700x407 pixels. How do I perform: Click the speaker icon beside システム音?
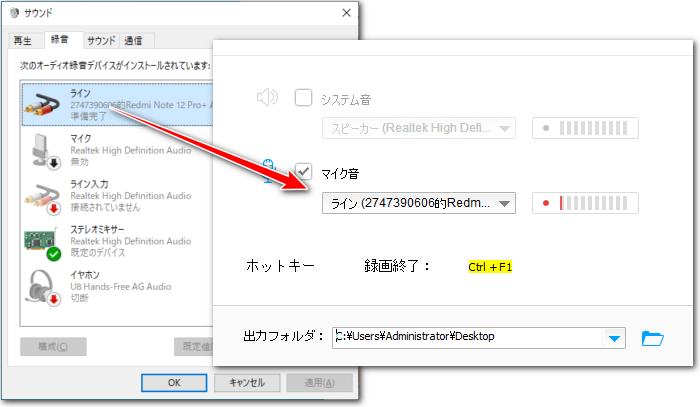(266, 98)
